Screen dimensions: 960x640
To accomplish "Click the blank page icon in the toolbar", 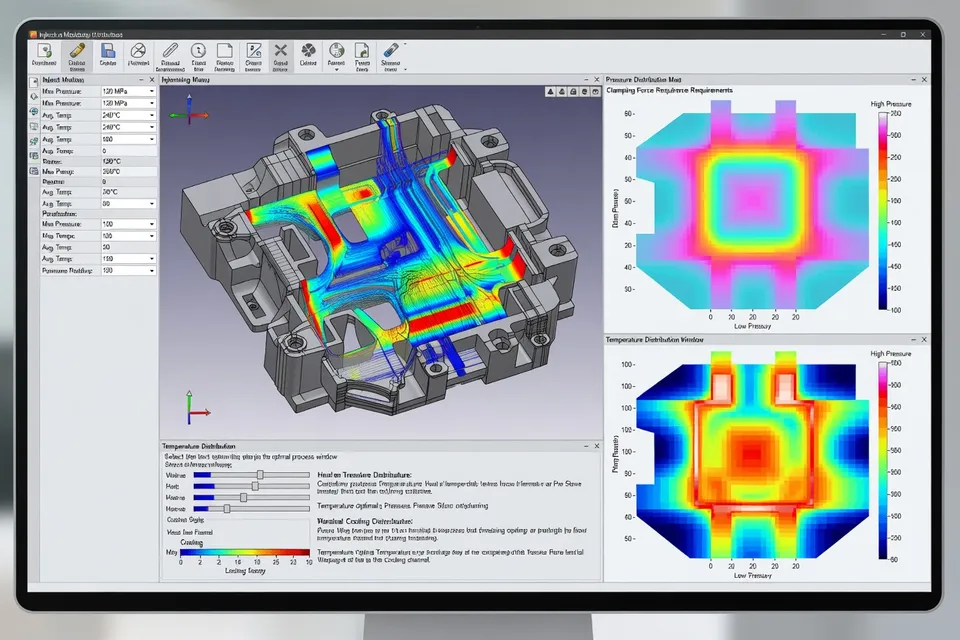I will pyautogui.click(x=225, y=51).
